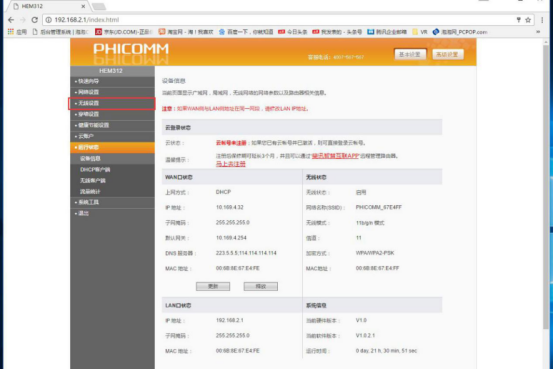Go back with the browser back arrow

coord(11,20)
